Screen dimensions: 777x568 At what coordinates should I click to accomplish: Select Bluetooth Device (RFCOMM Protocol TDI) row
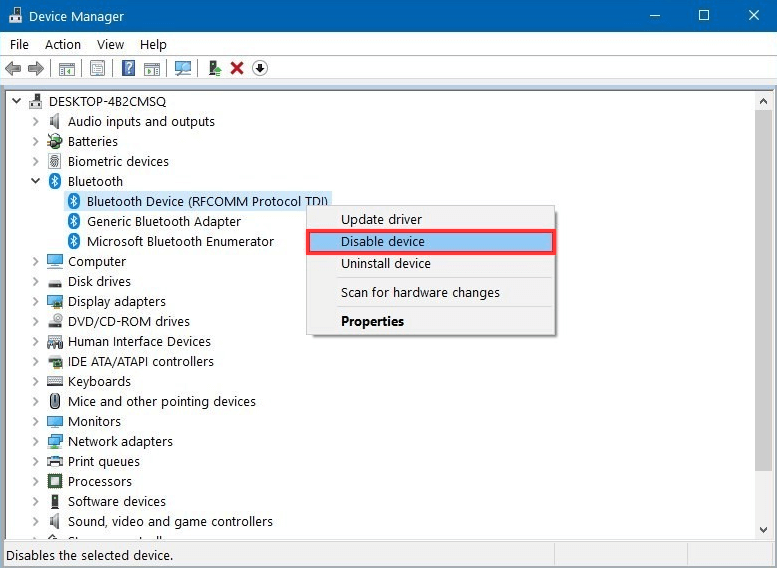pyautogui.click(x=198, y=201)
